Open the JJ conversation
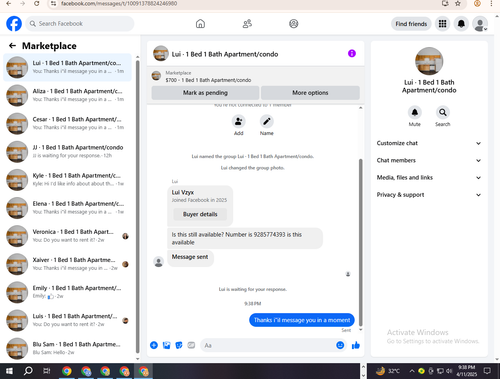The image size is (500, 379). 67,151
